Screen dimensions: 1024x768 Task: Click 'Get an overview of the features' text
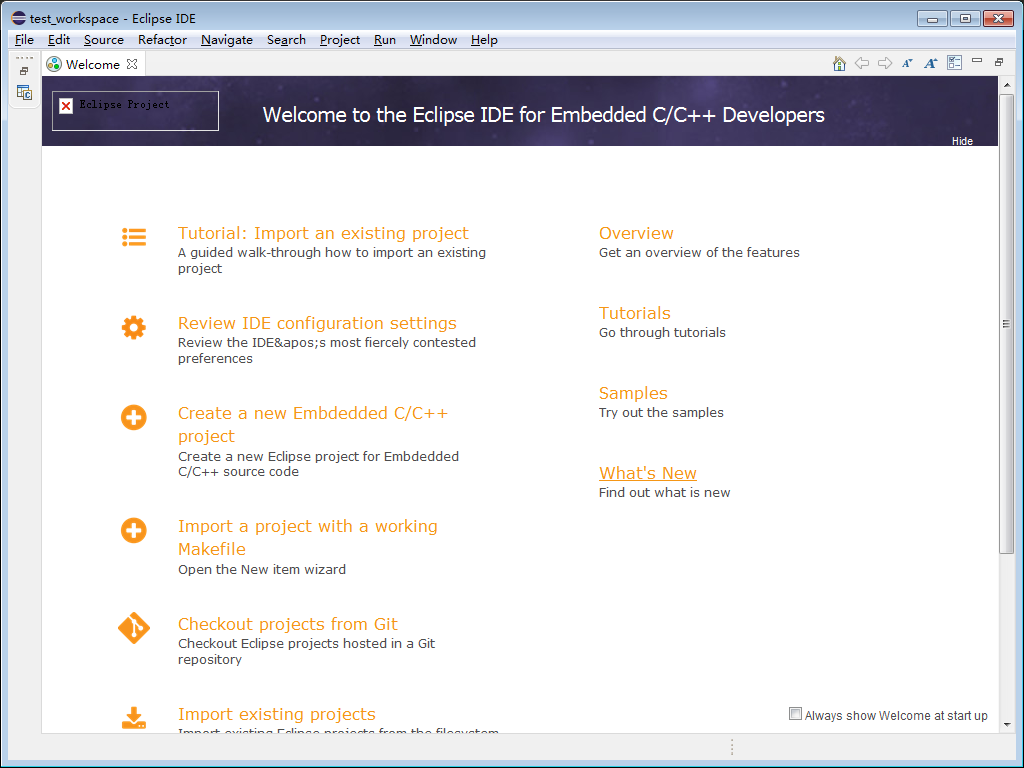point(699,253)
